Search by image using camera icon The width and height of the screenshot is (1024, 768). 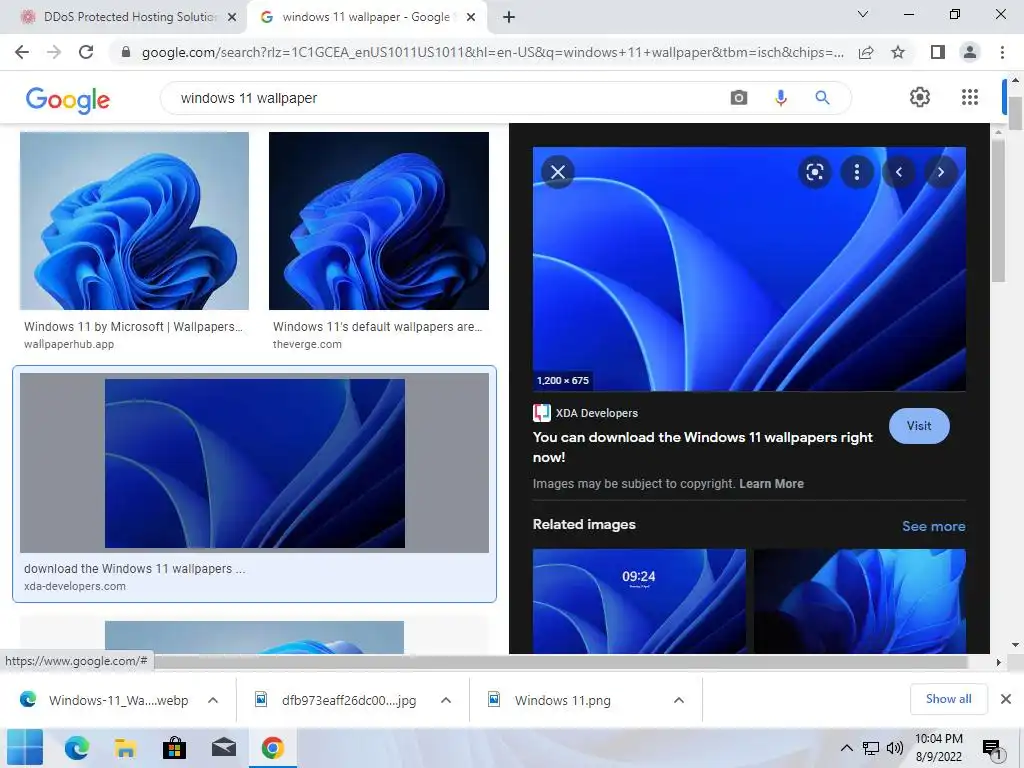(x=739, y=98)
